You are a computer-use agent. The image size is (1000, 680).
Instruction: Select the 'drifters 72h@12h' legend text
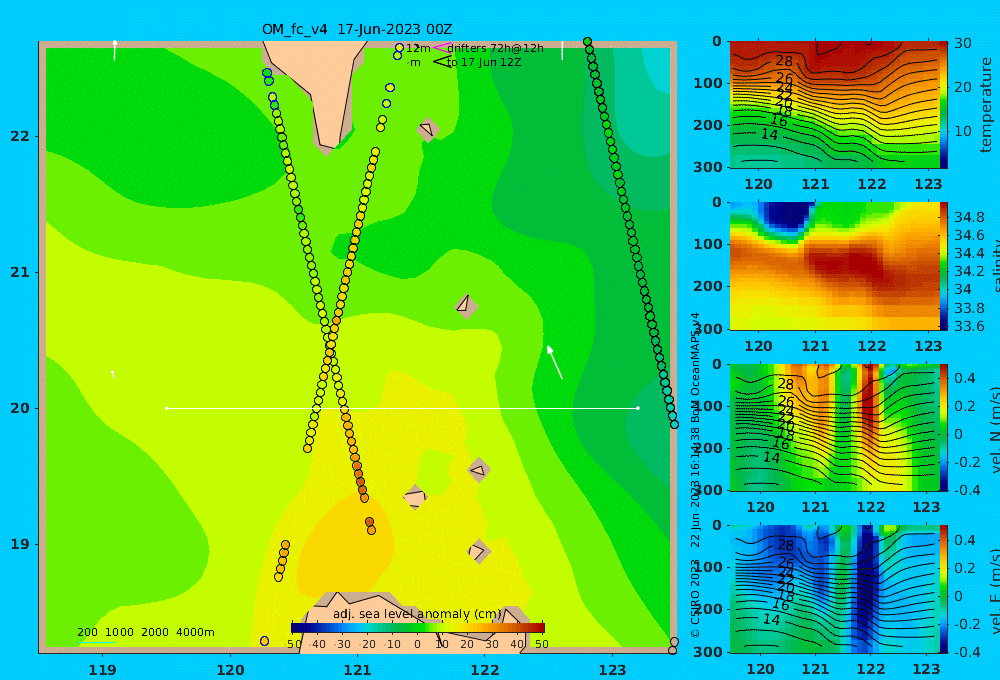click(x=496, y=48)
